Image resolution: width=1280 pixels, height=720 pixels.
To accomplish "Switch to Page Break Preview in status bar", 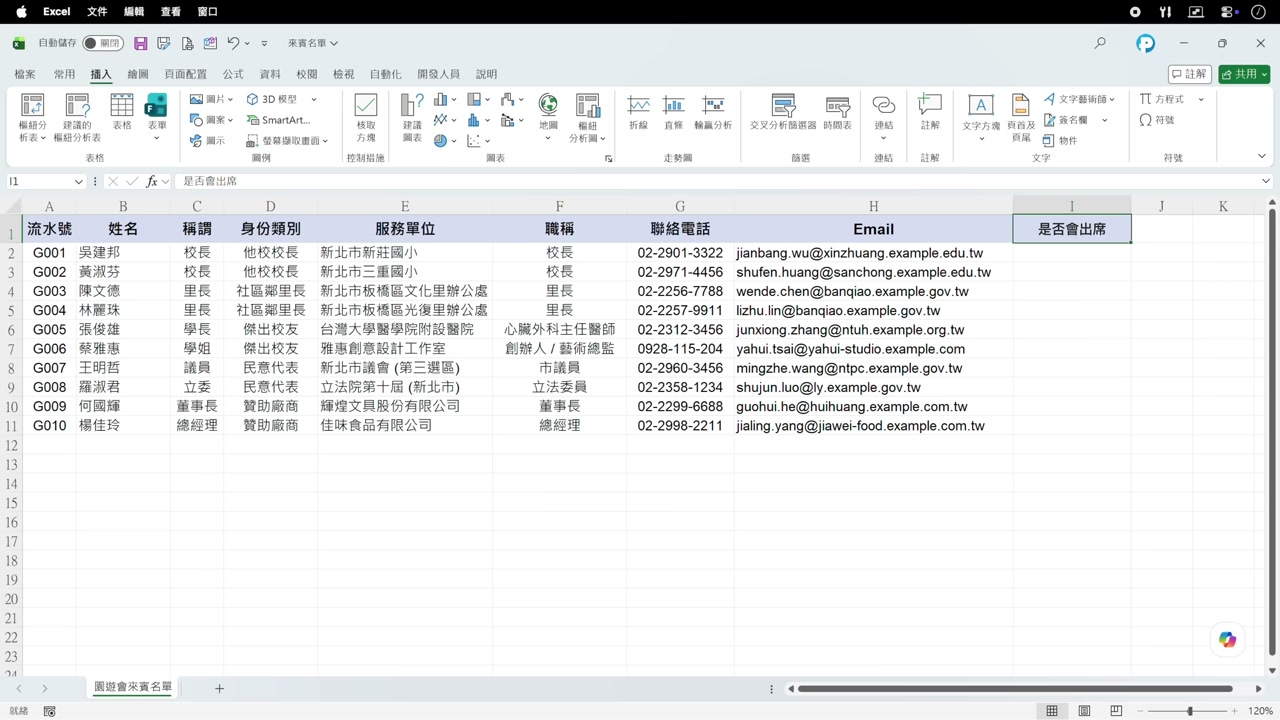I will (x=1116, y=711).
